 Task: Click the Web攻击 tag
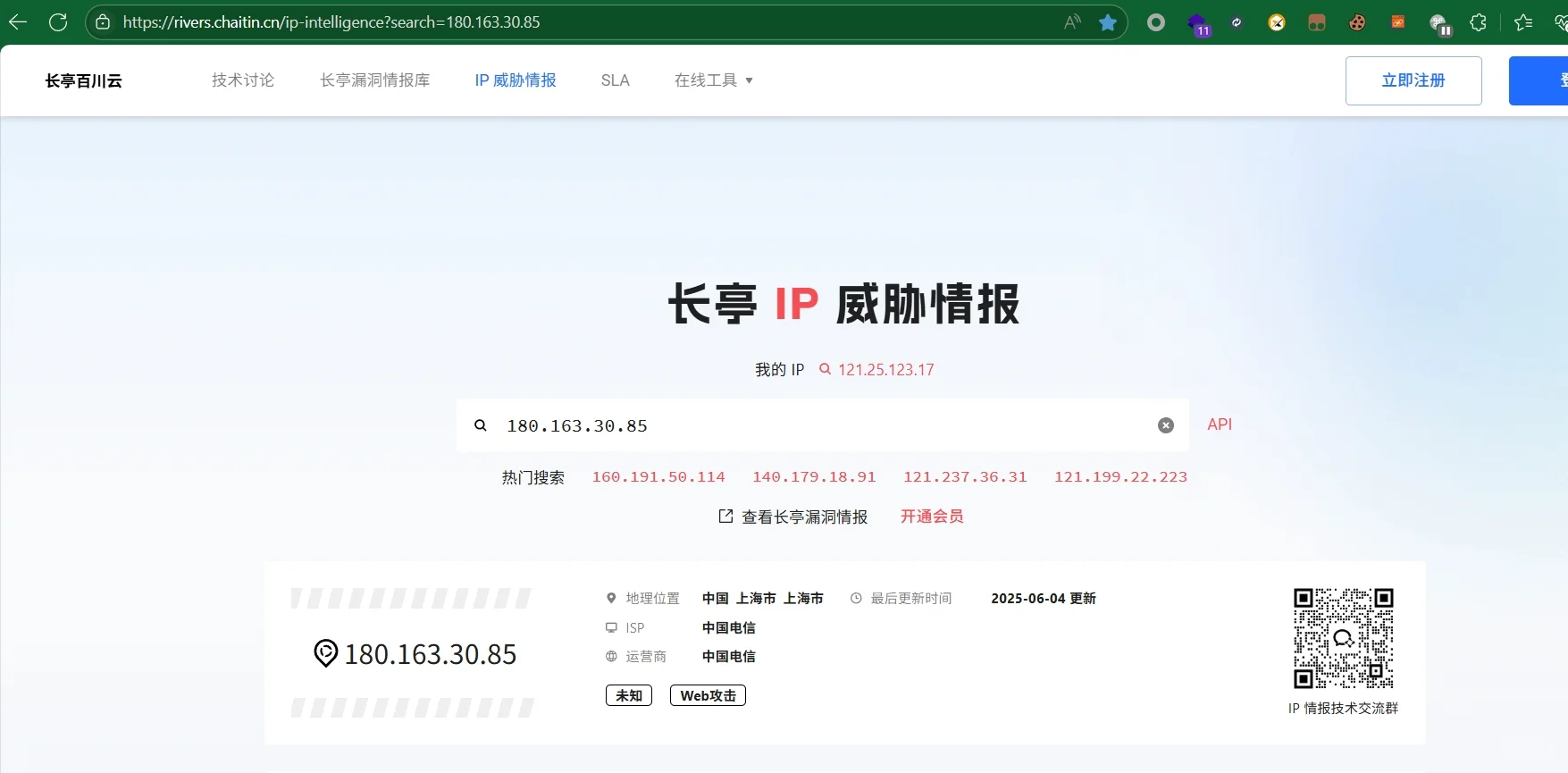(x=708, y=695)
